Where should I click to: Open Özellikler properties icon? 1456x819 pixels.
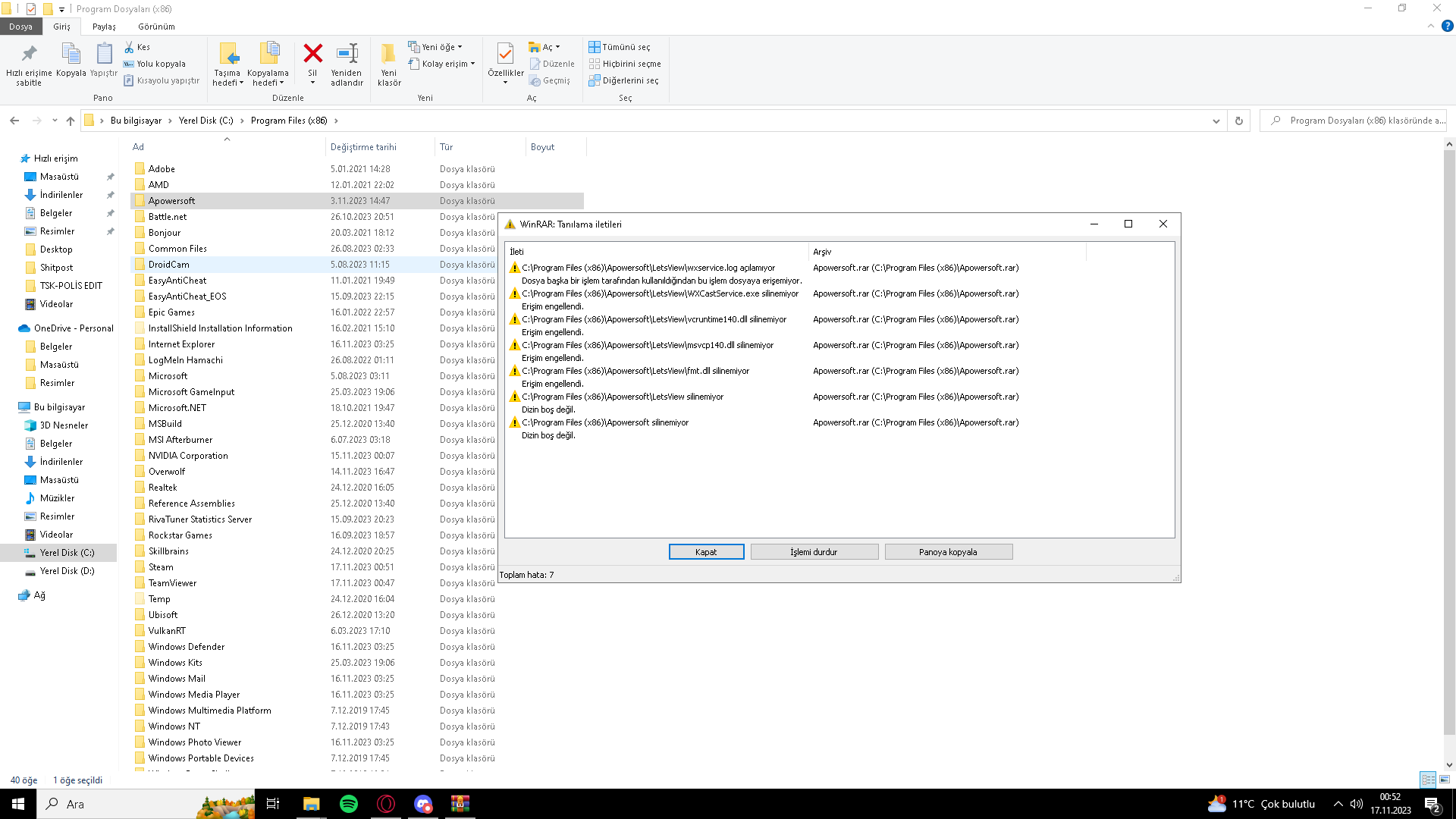coord(505,55)
